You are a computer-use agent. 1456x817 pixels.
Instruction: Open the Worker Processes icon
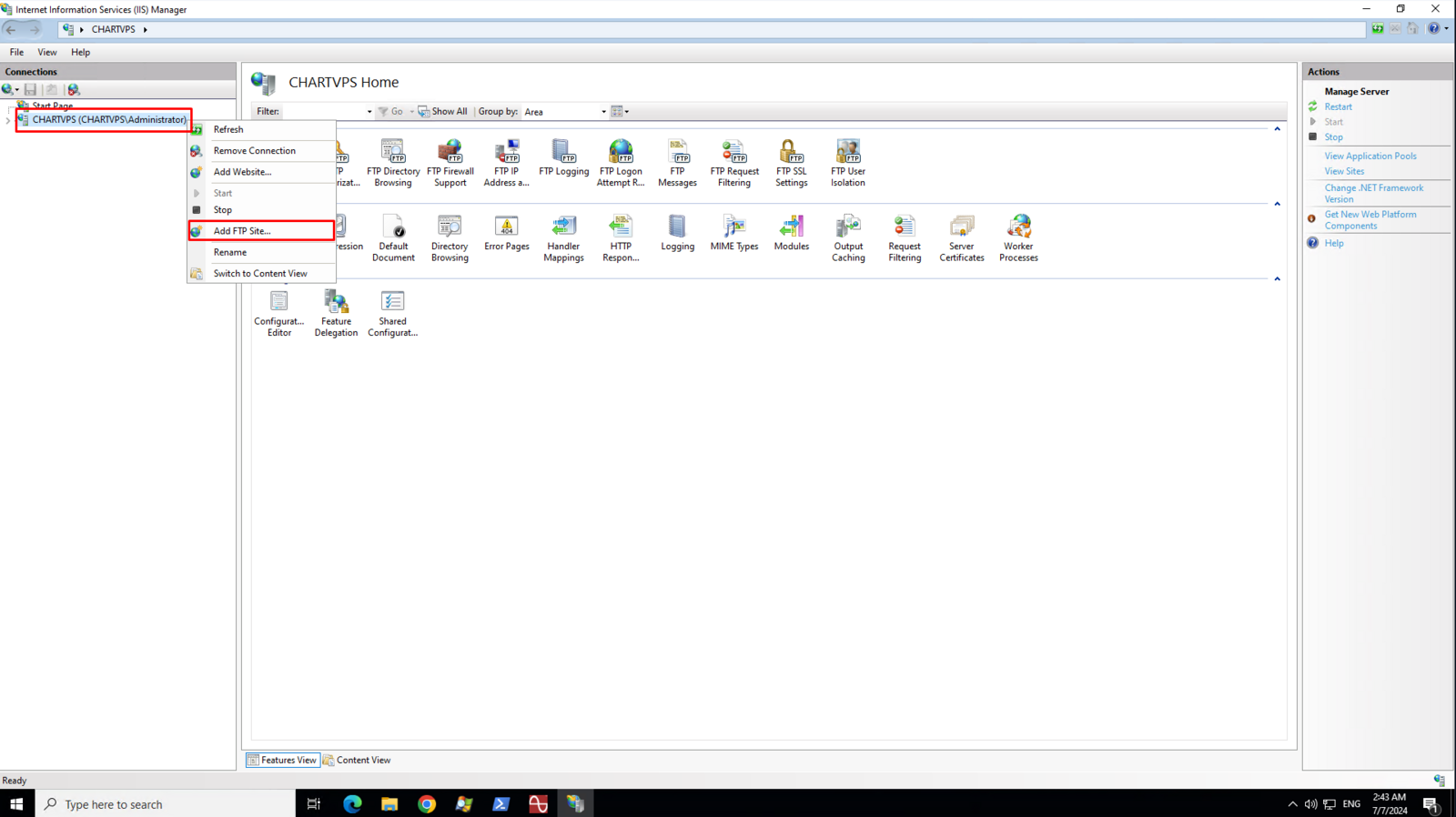tap(1018, 238)
